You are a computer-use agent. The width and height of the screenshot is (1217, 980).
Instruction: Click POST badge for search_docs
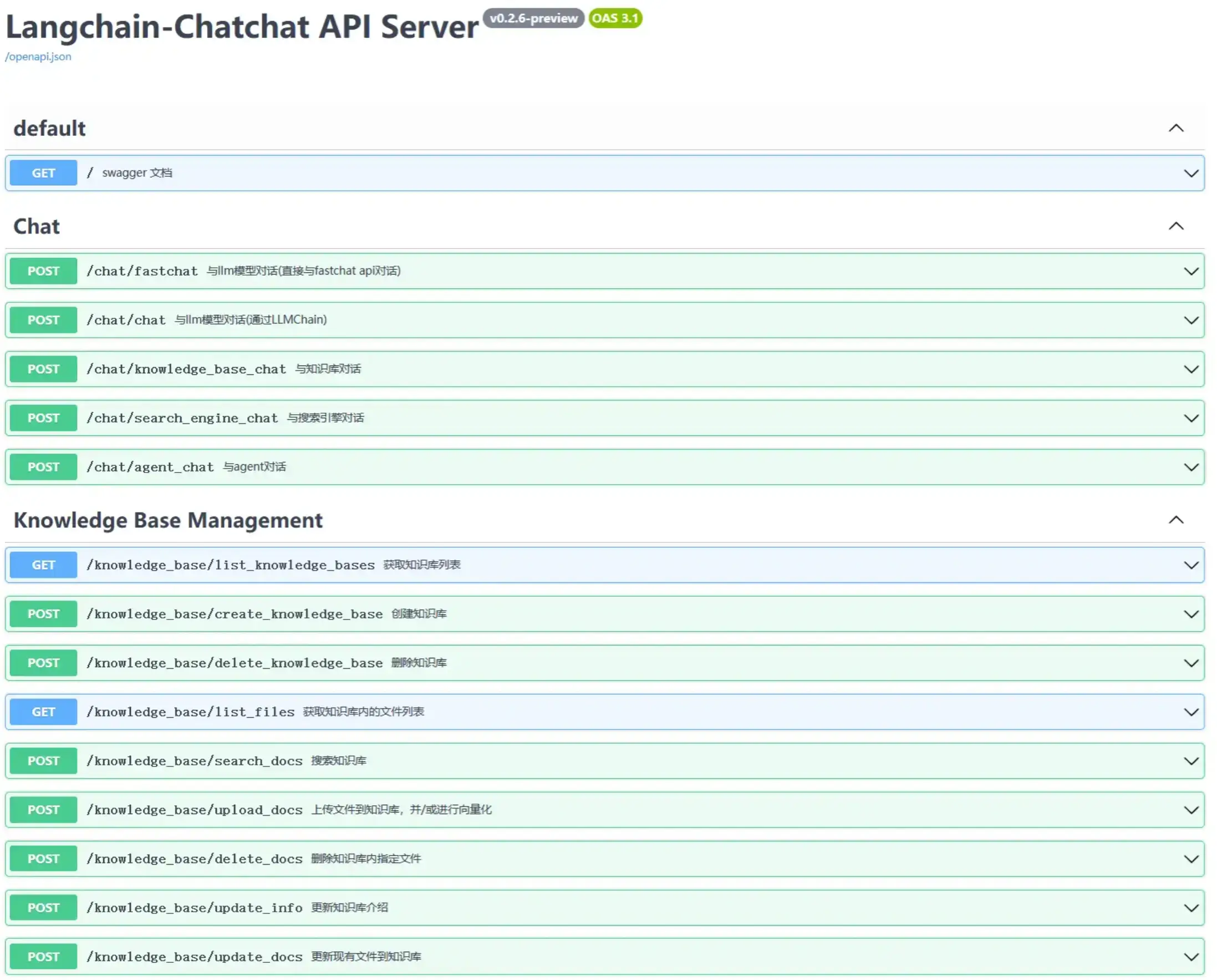point(43,761)
